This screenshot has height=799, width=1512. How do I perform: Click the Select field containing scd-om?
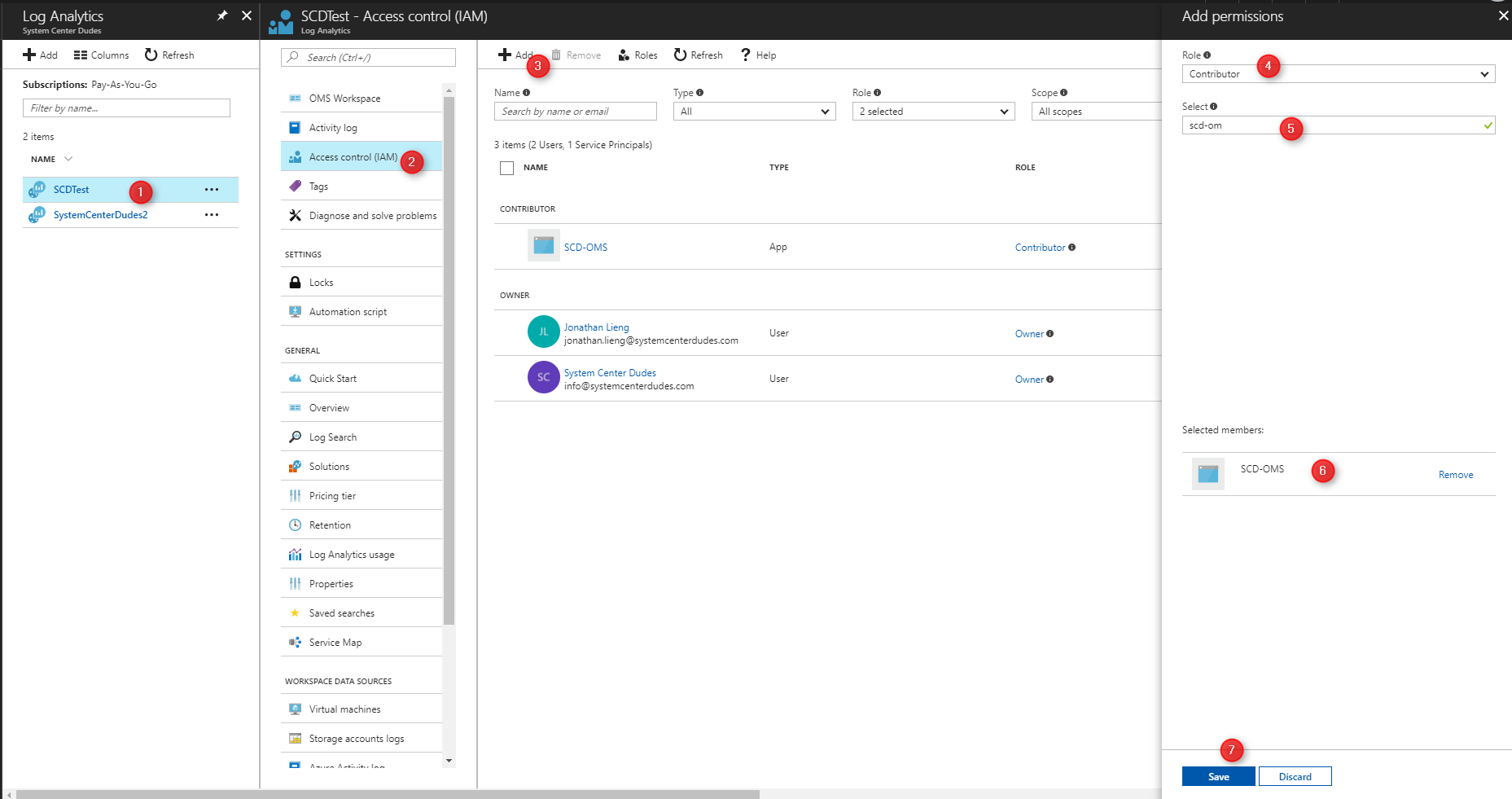point(1339,125)
